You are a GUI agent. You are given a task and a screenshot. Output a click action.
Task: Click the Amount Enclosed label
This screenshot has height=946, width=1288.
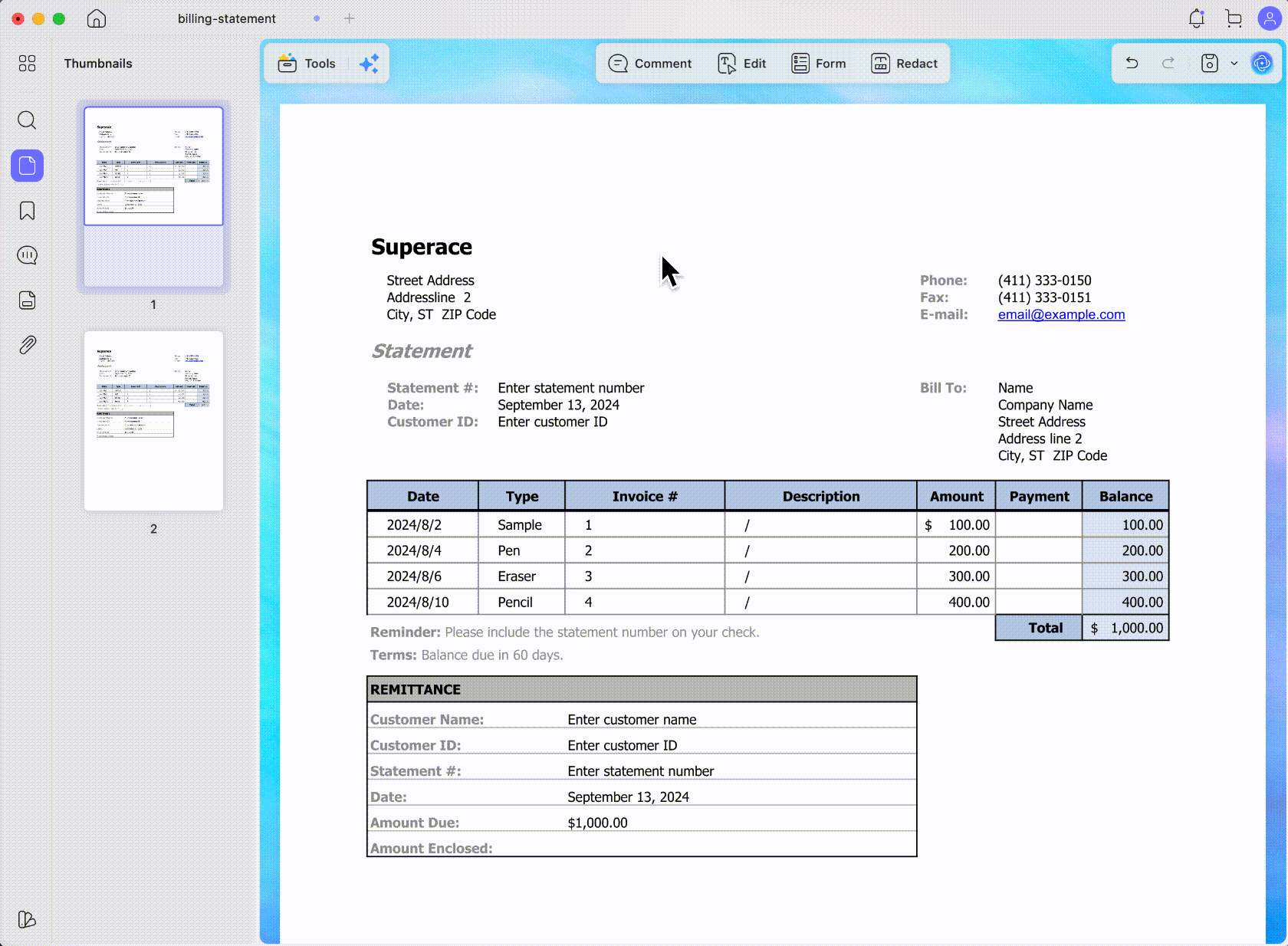tap(431, 849)
